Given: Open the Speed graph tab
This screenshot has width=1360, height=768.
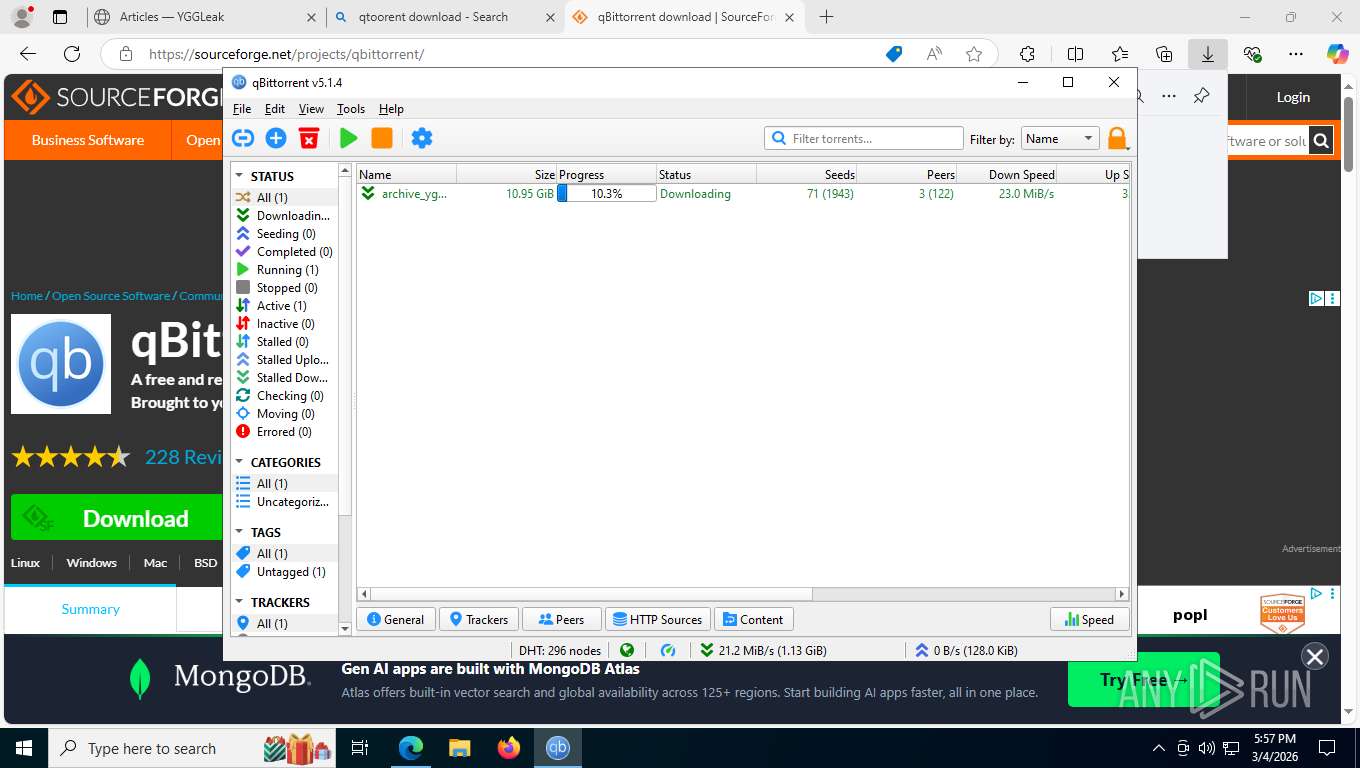Looking at the screenshot, I should (x=1089, y=619).
